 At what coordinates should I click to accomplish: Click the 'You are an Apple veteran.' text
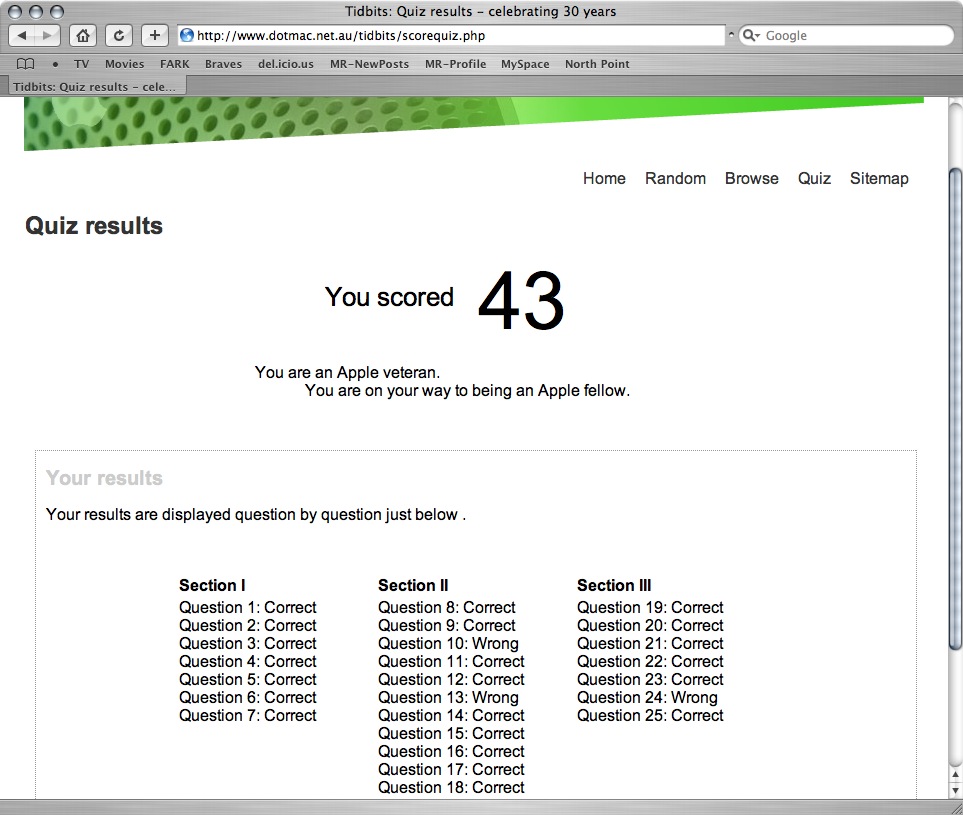348,372
